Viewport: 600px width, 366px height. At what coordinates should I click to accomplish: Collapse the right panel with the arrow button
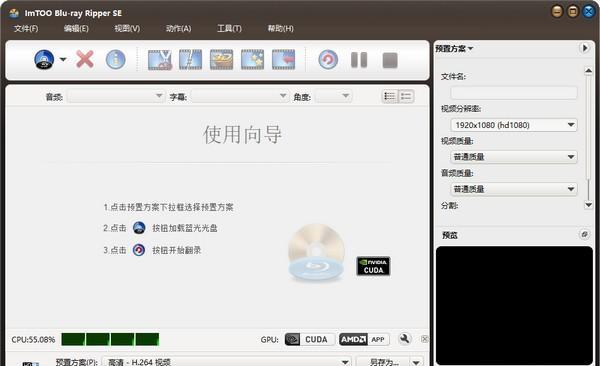point(585,48)
